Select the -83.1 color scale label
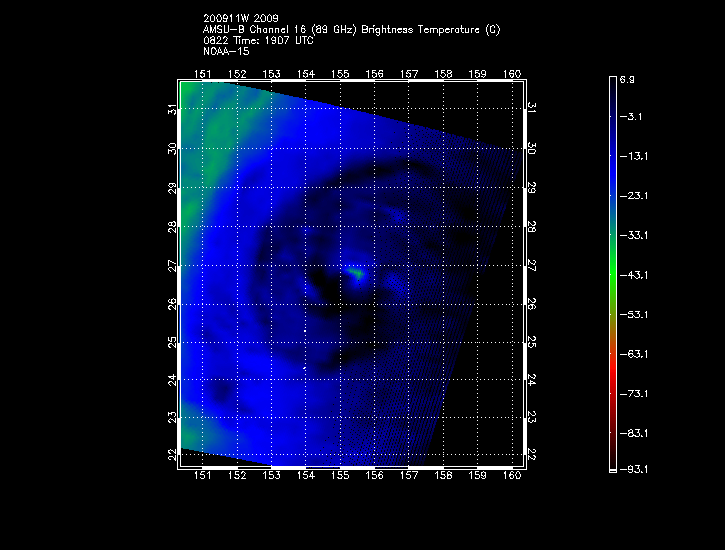The height and width of the screenshot is (550, 725). (634, 434)
